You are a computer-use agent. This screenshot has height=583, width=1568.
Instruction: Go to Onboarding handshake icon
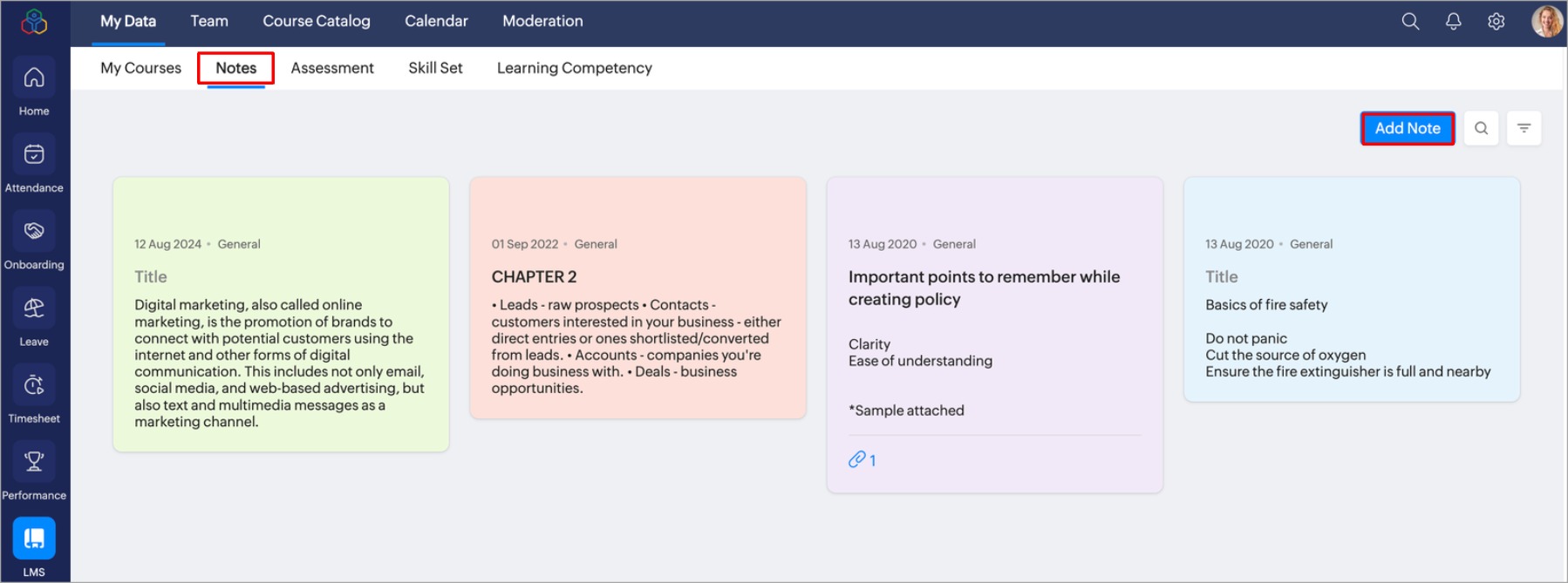click(x=34, y=232)
